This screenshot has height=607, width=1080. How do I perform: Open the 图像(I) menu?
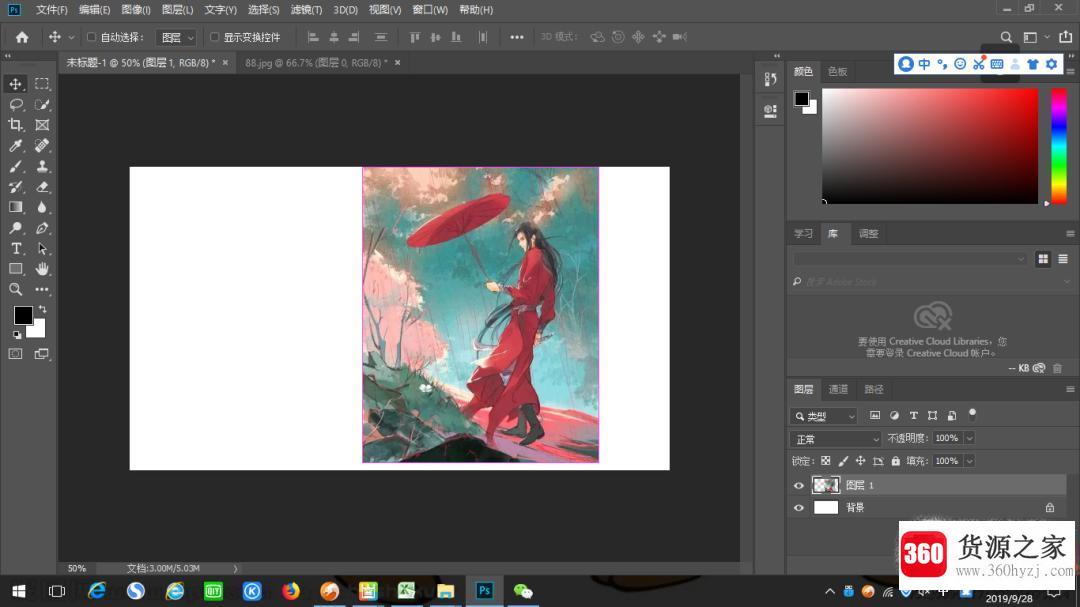point(136,10)
